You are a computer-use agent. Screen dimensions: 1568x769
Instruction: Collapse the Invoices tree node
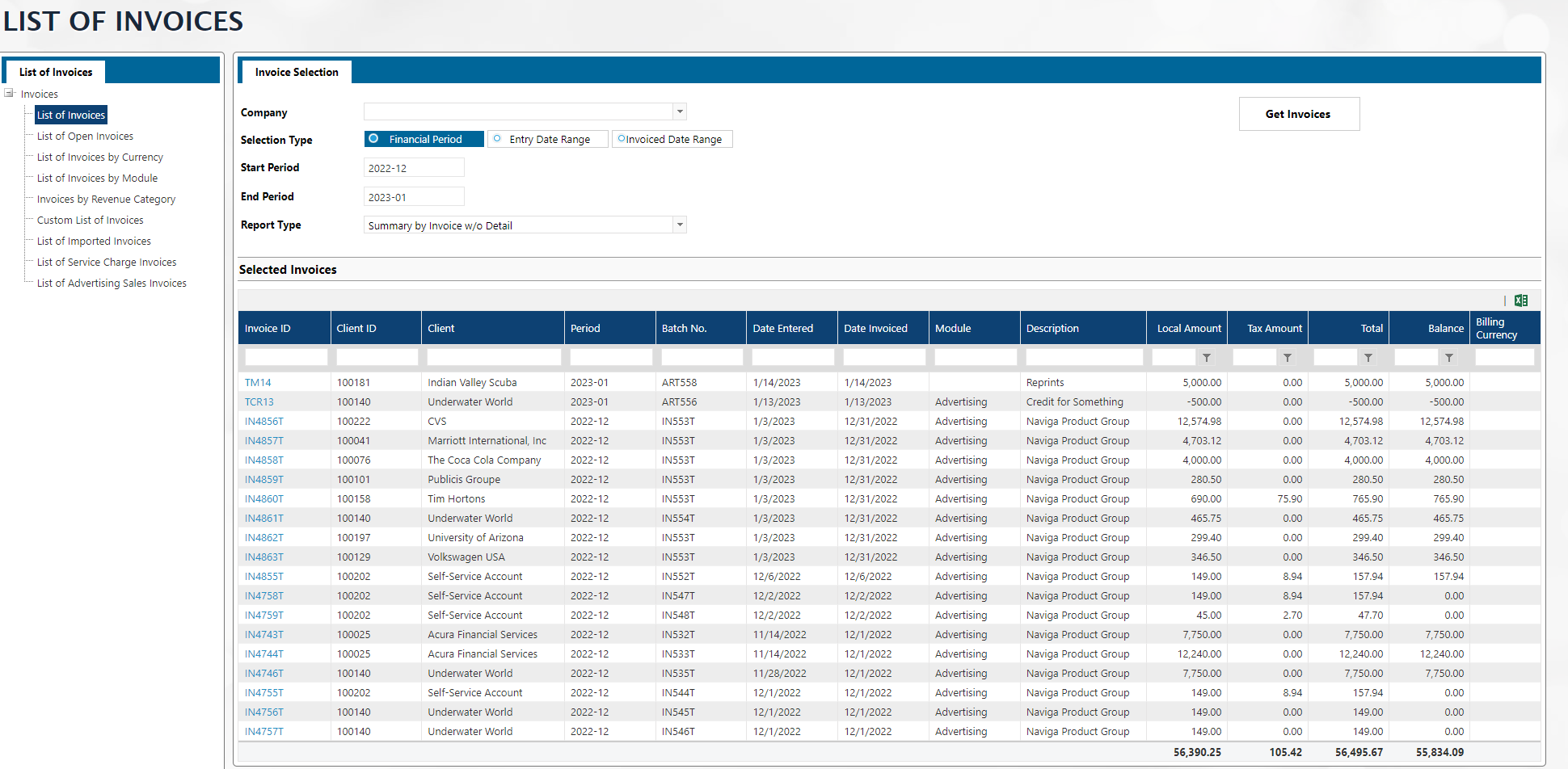click(x=9, y=94)
